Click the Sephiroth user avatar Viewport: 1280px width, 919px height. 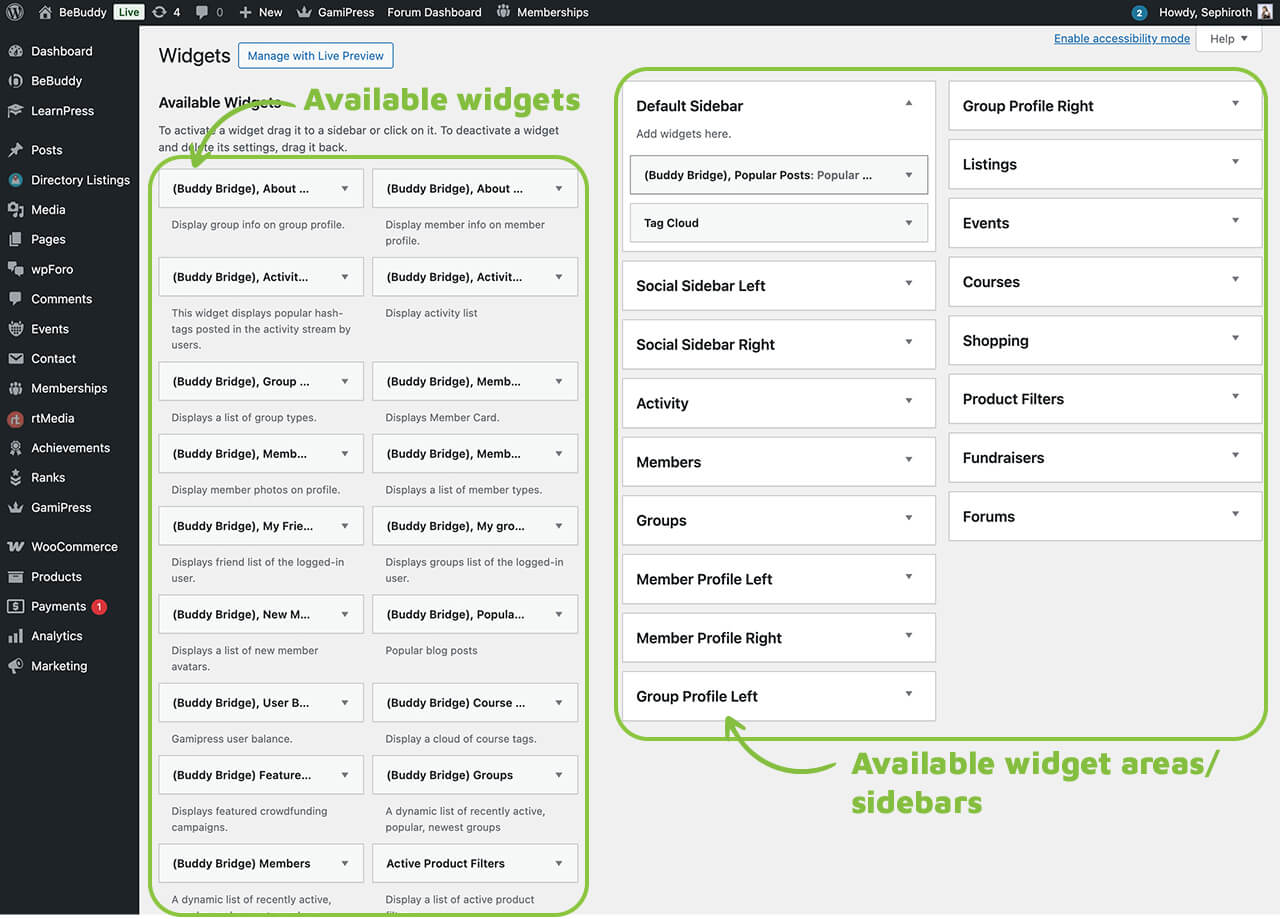tap(1265, 12)
